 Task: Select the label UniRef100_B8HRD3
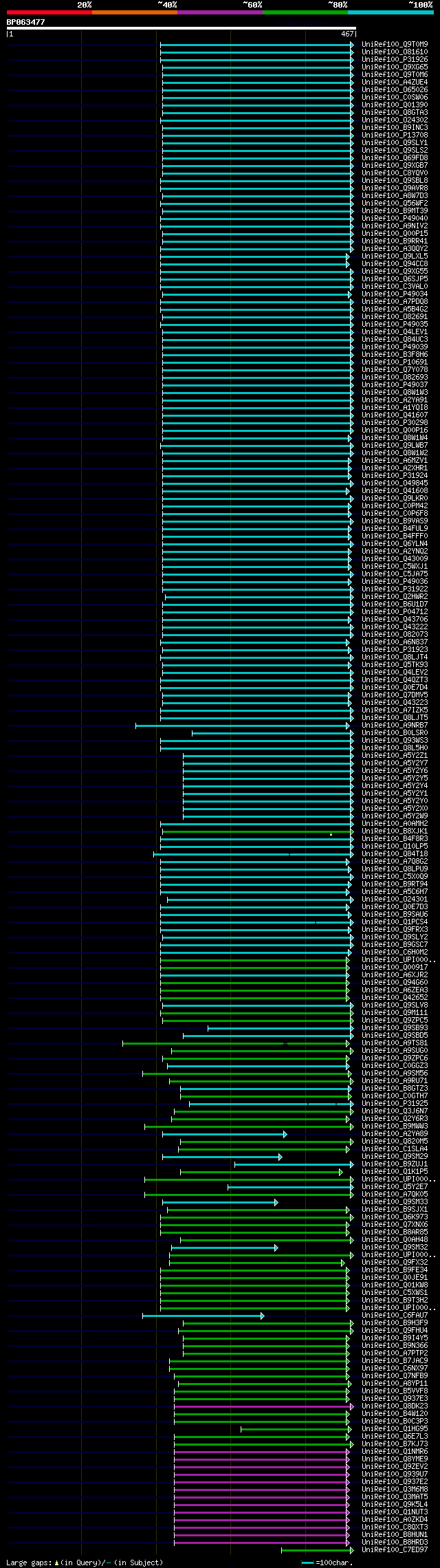tap(395, 1543)
